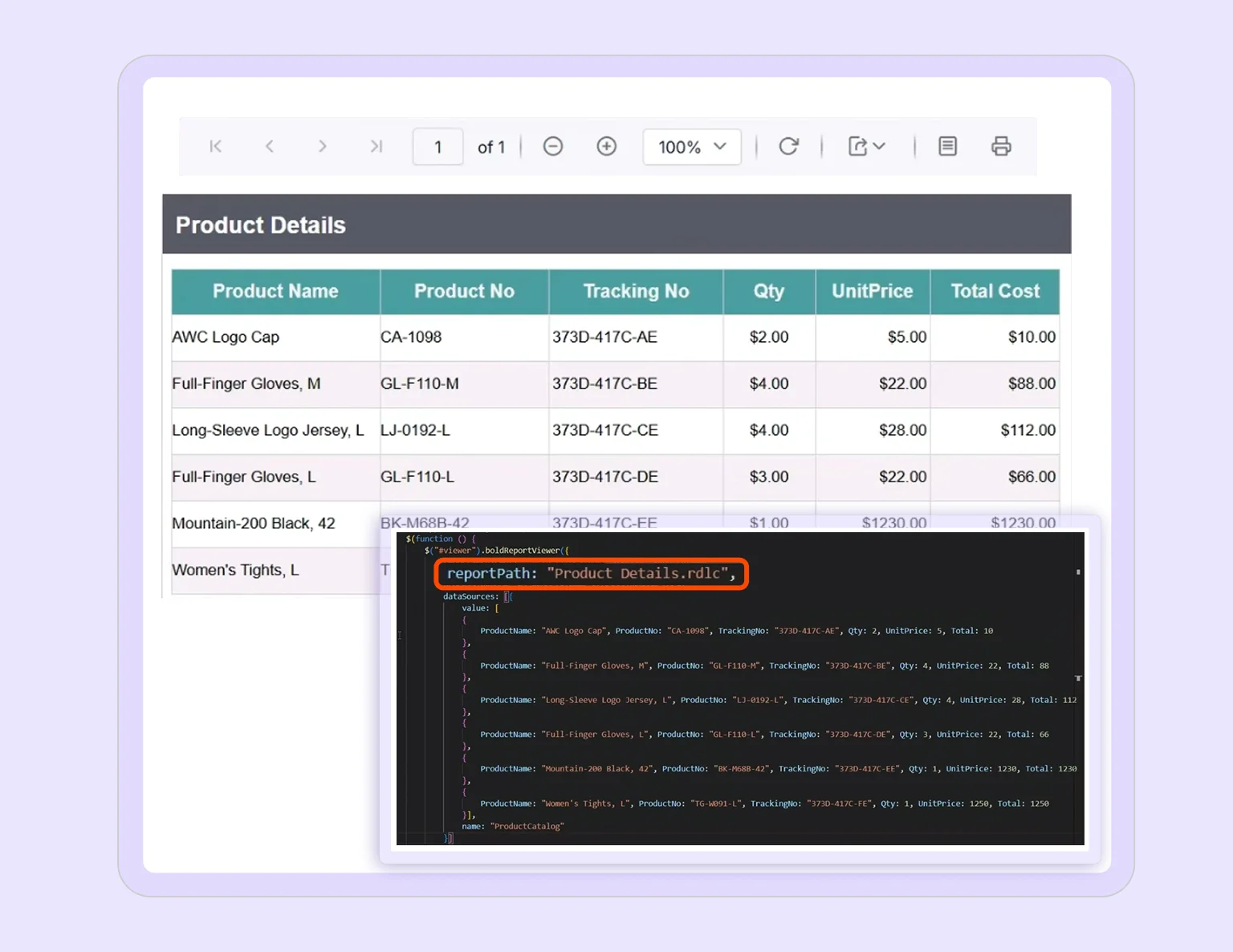Select the Product Name column header

click(275, 291)
